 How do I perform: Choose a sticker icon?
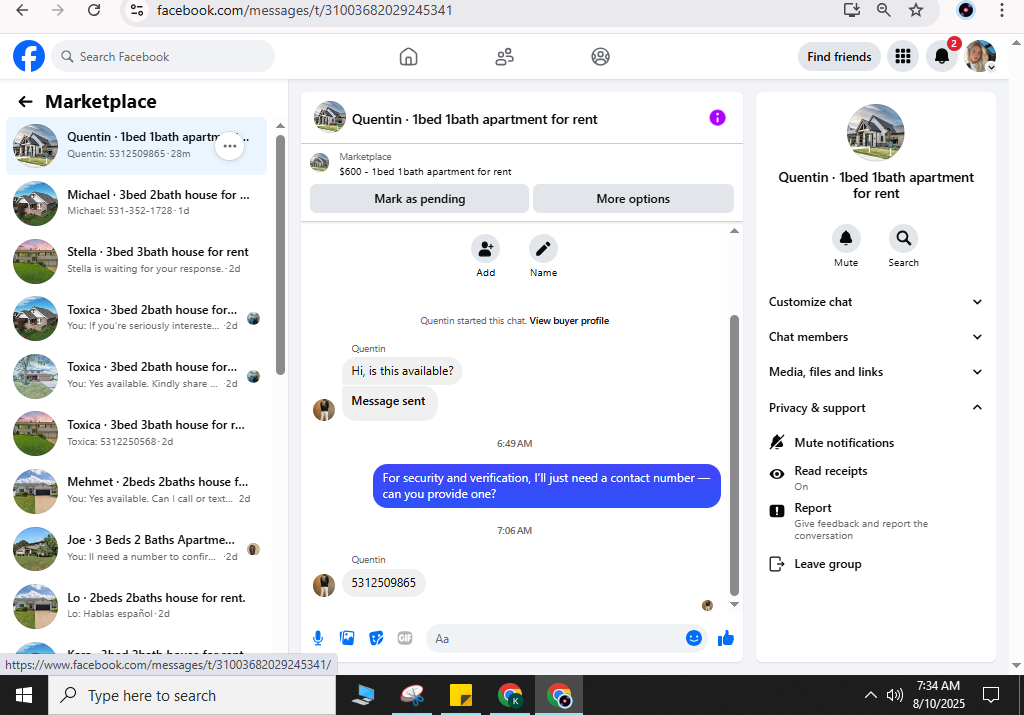376,638
